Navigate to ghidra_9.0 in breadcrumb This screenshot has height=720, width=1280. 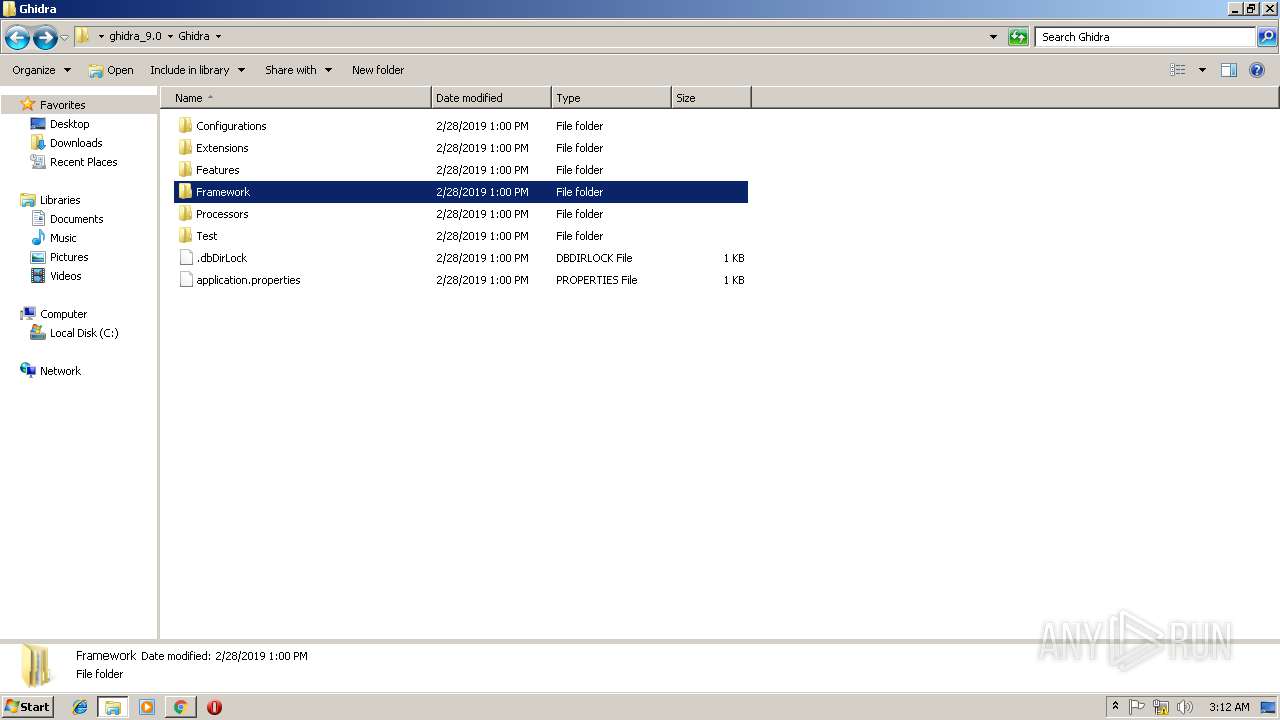pyautogui.click(x=135, y=37)
